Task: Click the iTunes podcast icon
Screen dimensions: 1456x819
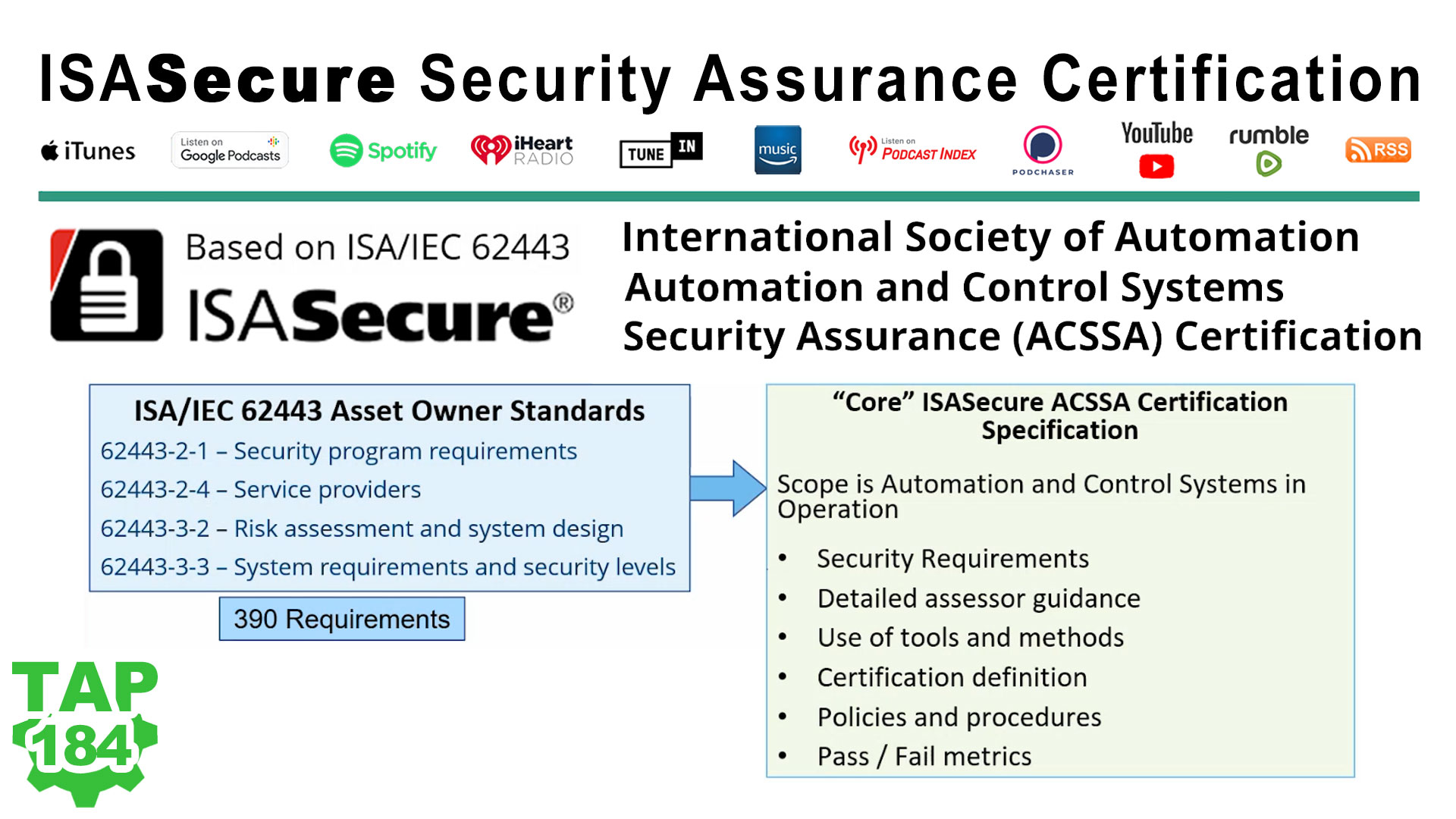Action: point(88,150)
